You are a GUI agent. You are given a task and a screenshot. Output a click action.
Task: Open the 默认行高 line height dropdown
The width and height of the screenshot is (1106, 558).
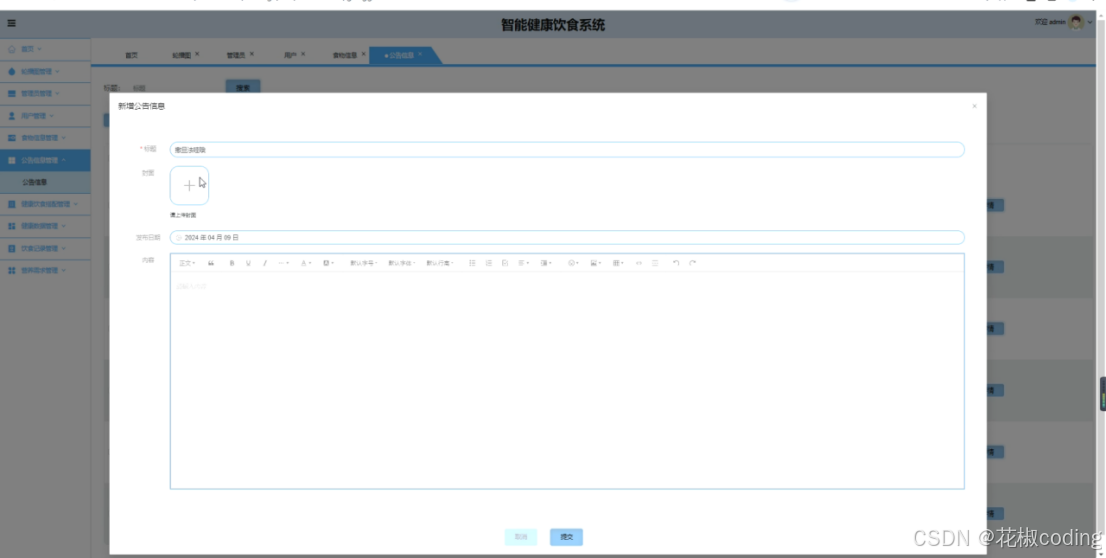coord(440,263)
